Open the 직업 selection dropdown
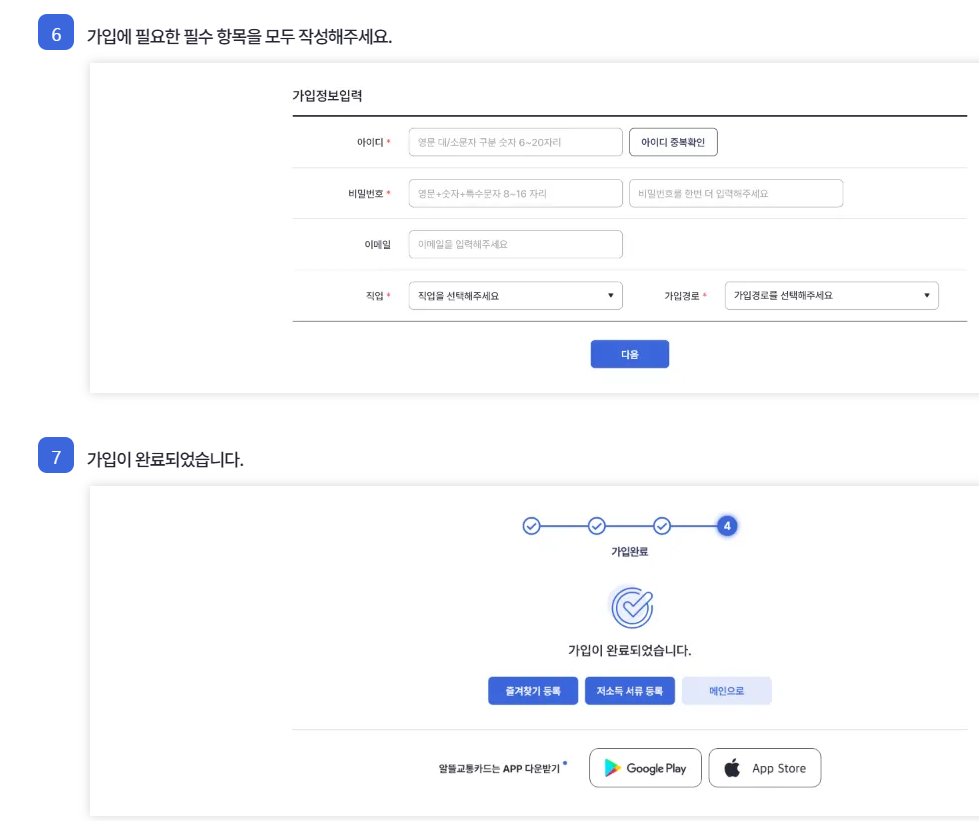Screen dimensions: 979x821 point(515,295)
